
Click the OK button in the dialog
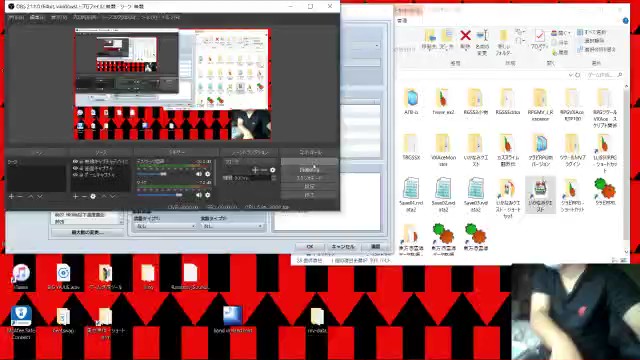tap(310, 247)
